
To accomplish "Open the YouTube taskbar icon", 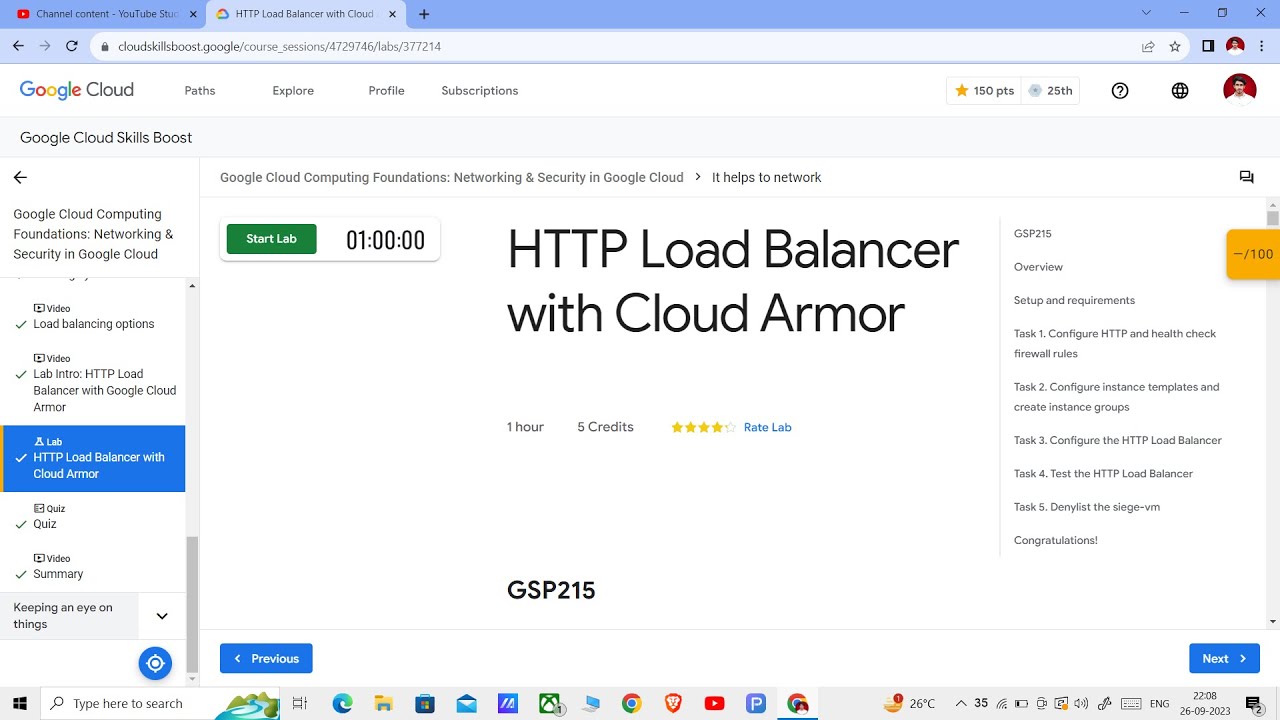I will [x=714, y=703].
